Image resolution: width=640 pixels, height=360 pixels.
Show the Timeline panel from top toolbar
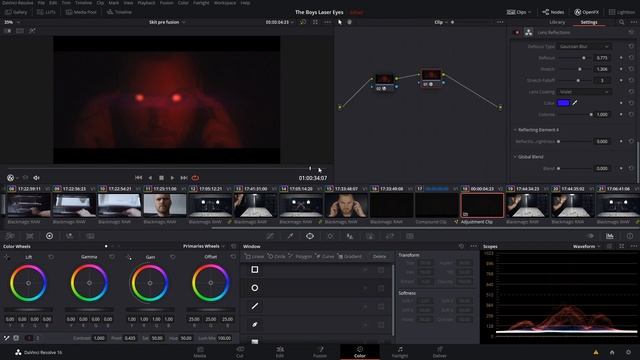(119, 12)
